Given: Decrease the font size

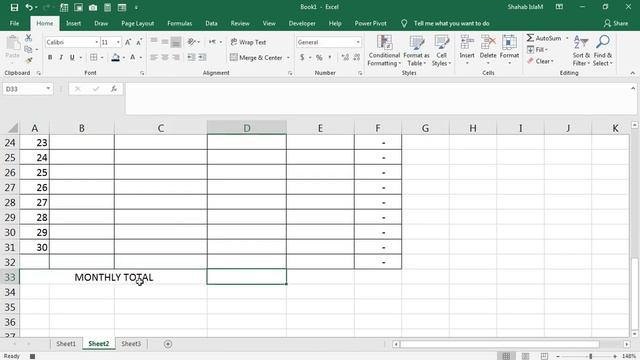Looking at the screenshot, I should [139, 42].
